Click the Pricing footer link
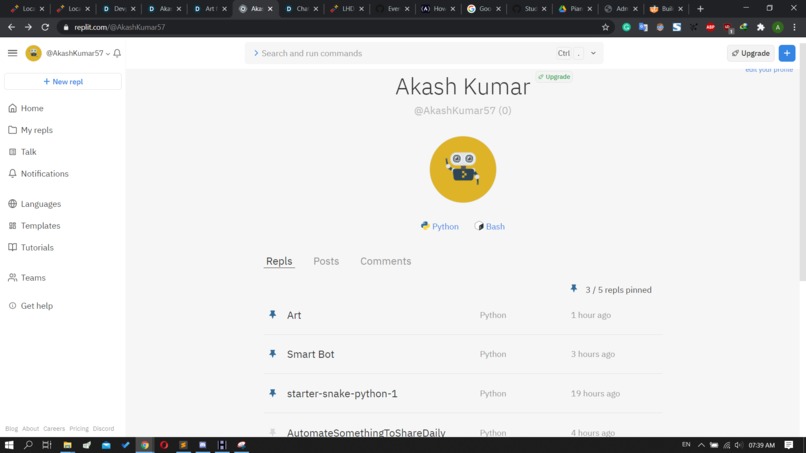Viewport: 806px width, 453px height. pyautogui.click(x=79, y=428)
